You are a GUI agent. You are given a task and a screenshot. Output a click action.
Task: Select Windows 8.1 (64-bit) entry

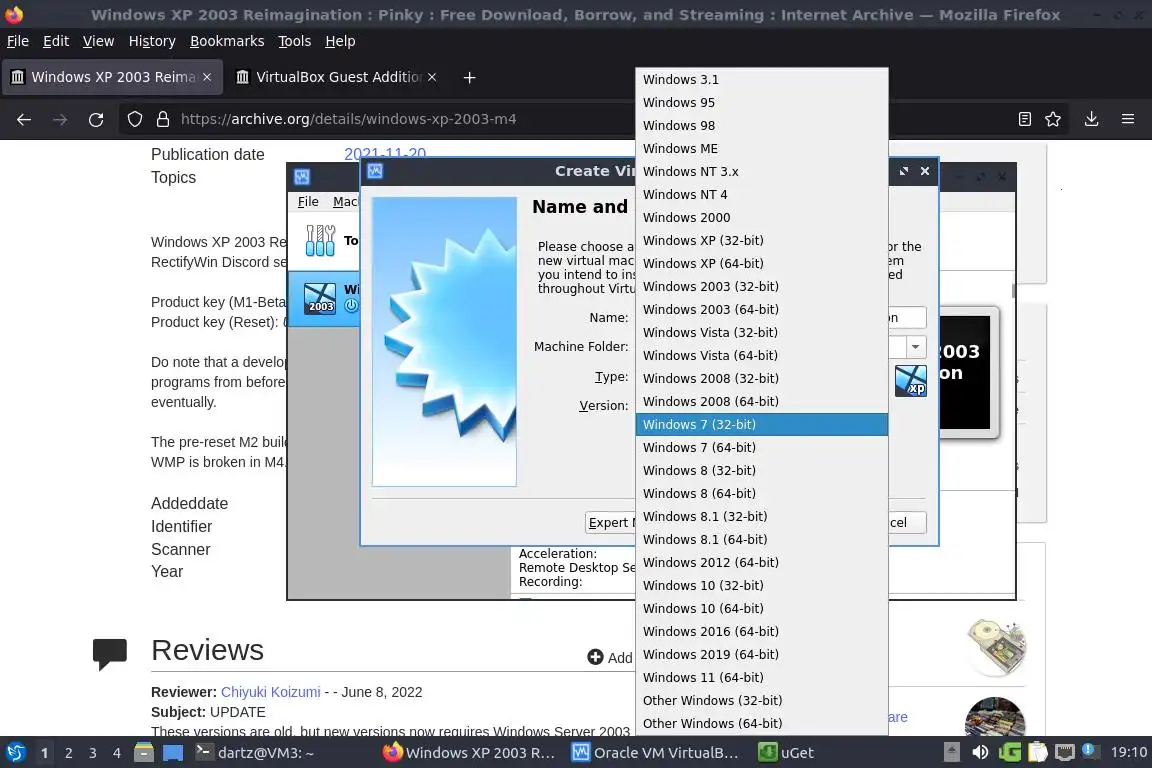pos(761,539)
